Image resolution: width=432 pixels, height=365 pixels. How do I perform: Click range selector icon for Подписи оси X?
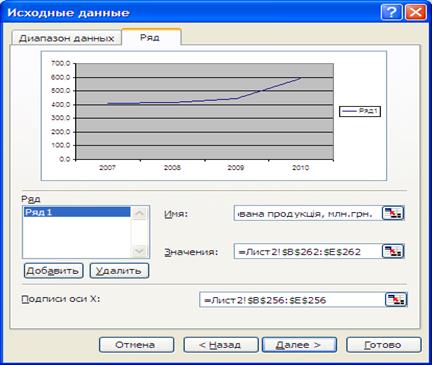(x=396, y=300)
